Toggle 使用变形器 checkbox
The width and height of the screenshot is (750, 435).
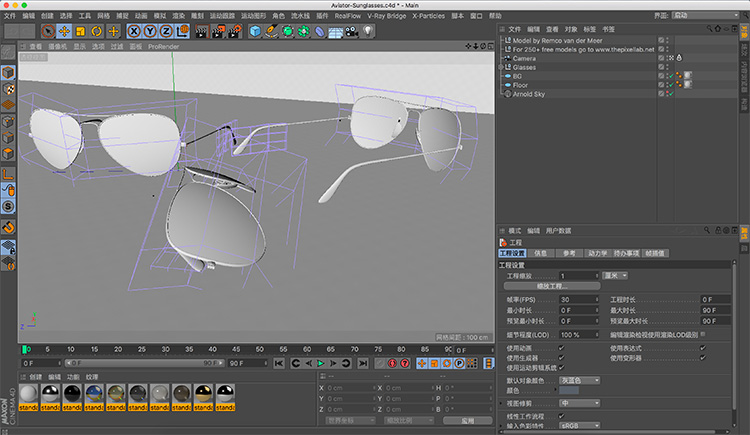[x=703, y=357]
